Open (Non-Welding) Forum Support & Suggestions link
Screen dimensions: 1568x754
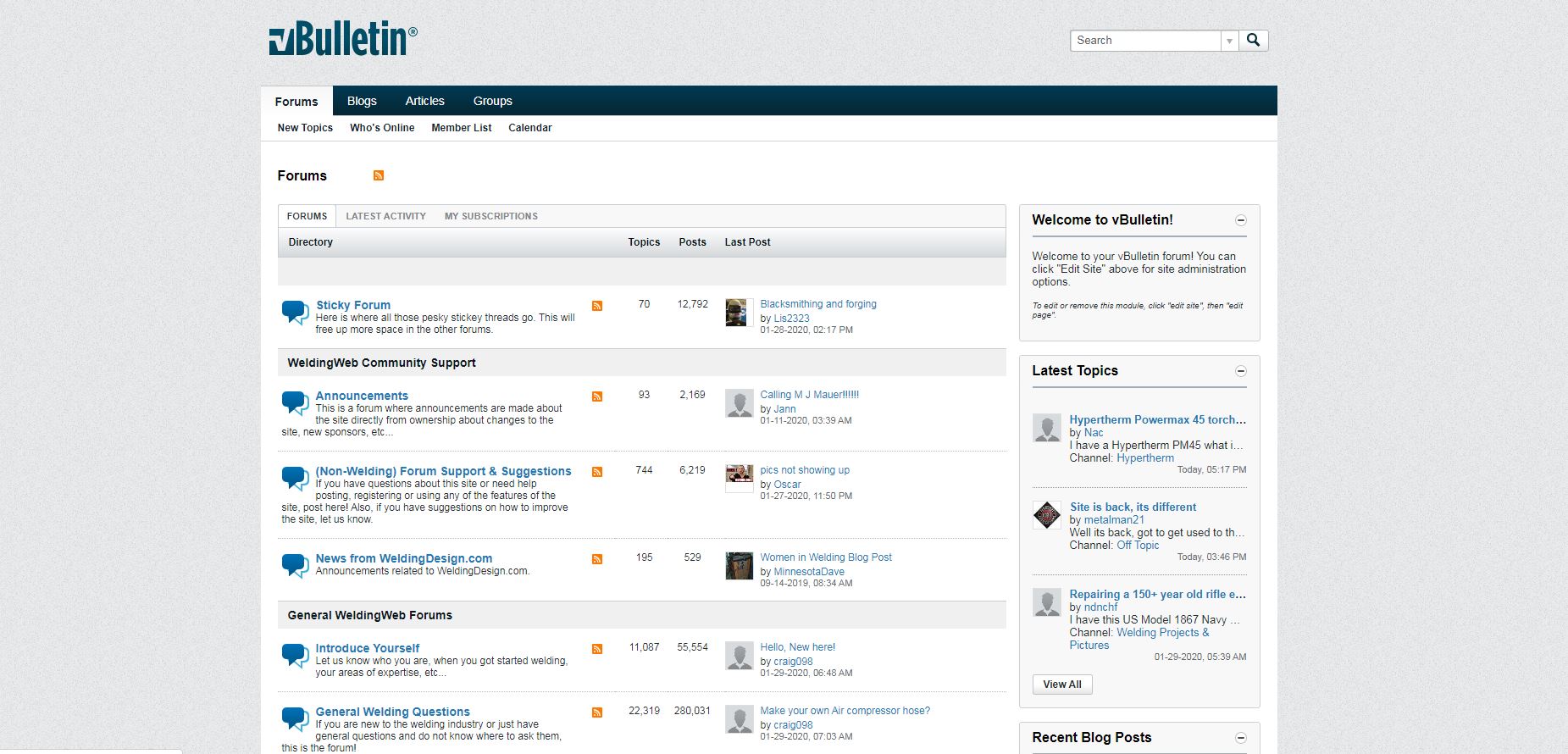pyautogui.click(x=443, y=471)
